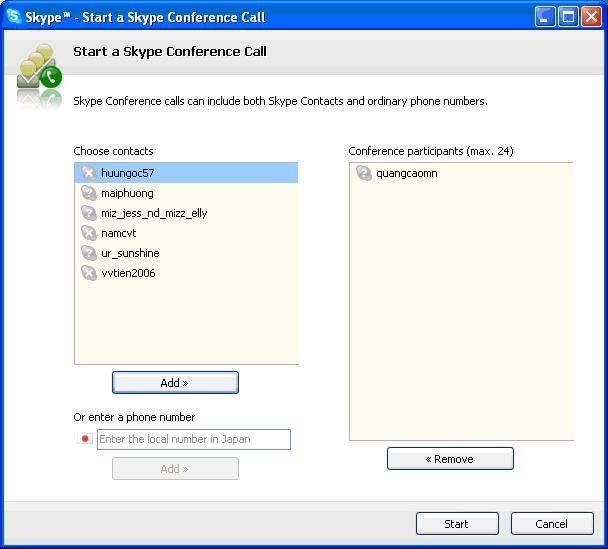Focus the local phone number field

(x=193, y=439)
